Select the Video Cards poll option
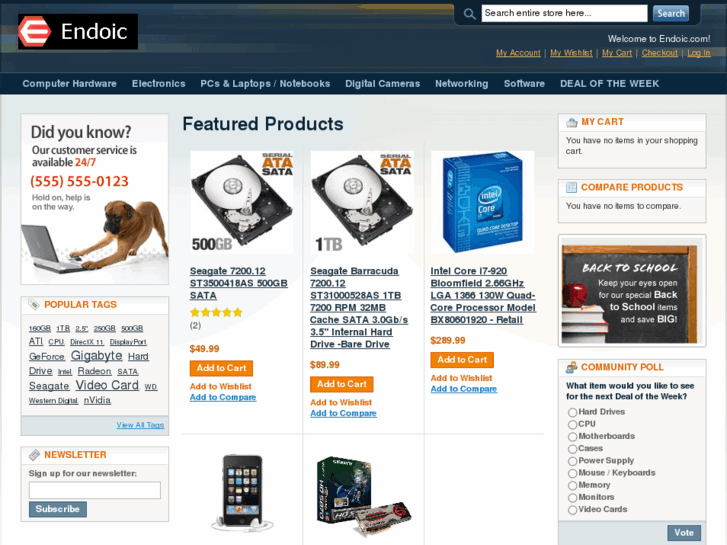This screenshot has height=545, width=727. (573, 510)
